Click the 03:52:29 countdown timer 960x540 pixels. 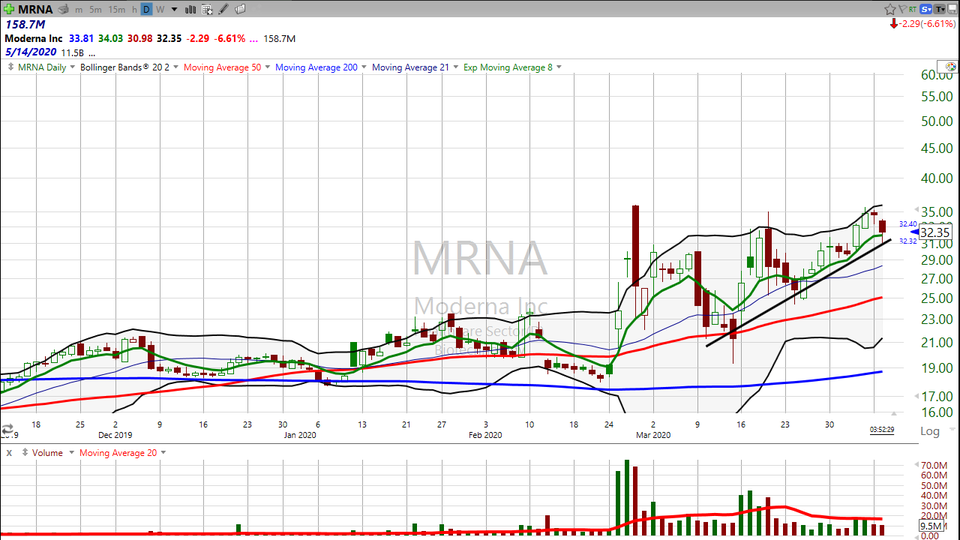coord(882,430)
